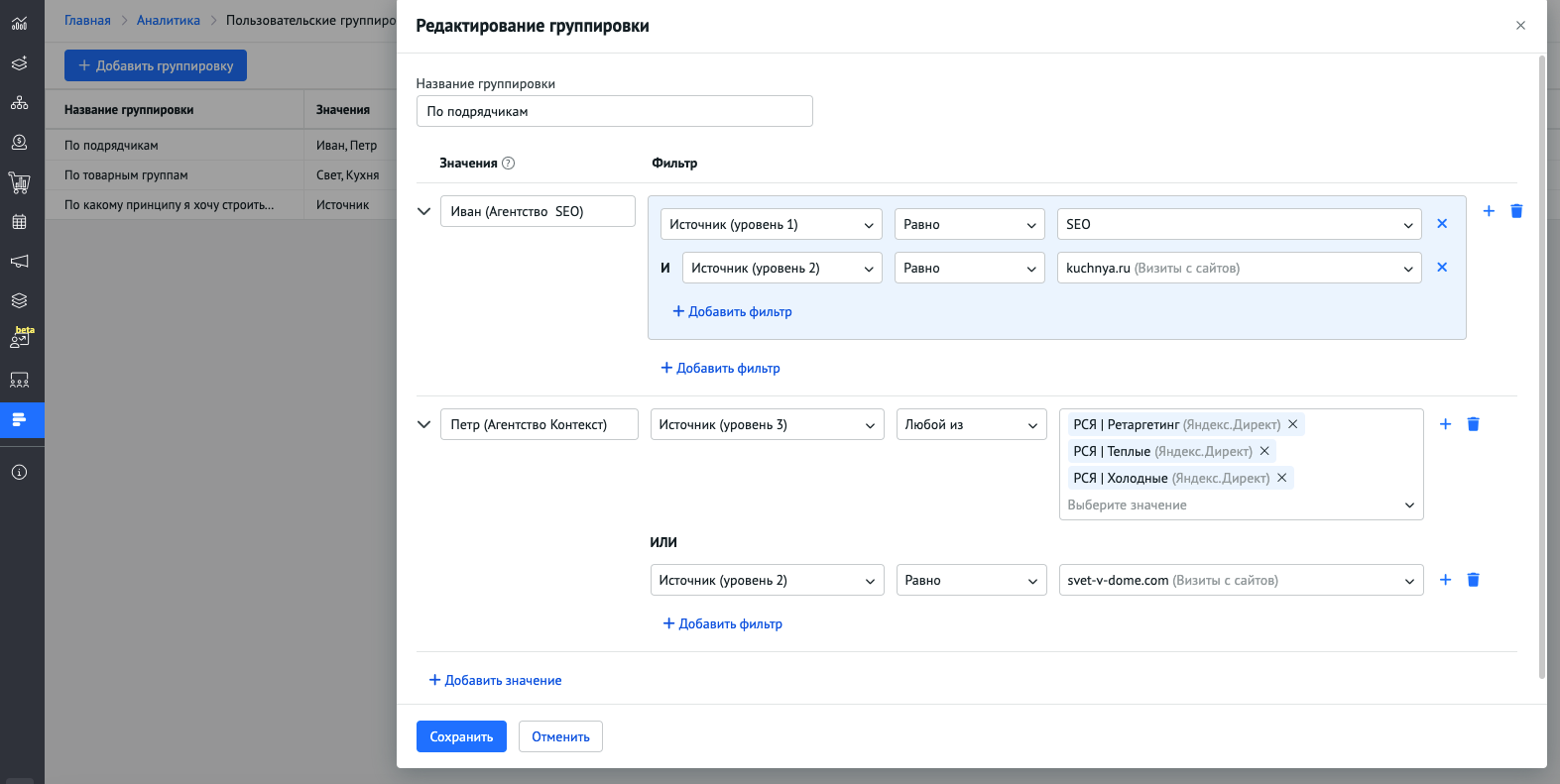Remove the РСЯ | Ретаргетинг tag

pos(1292,424)
